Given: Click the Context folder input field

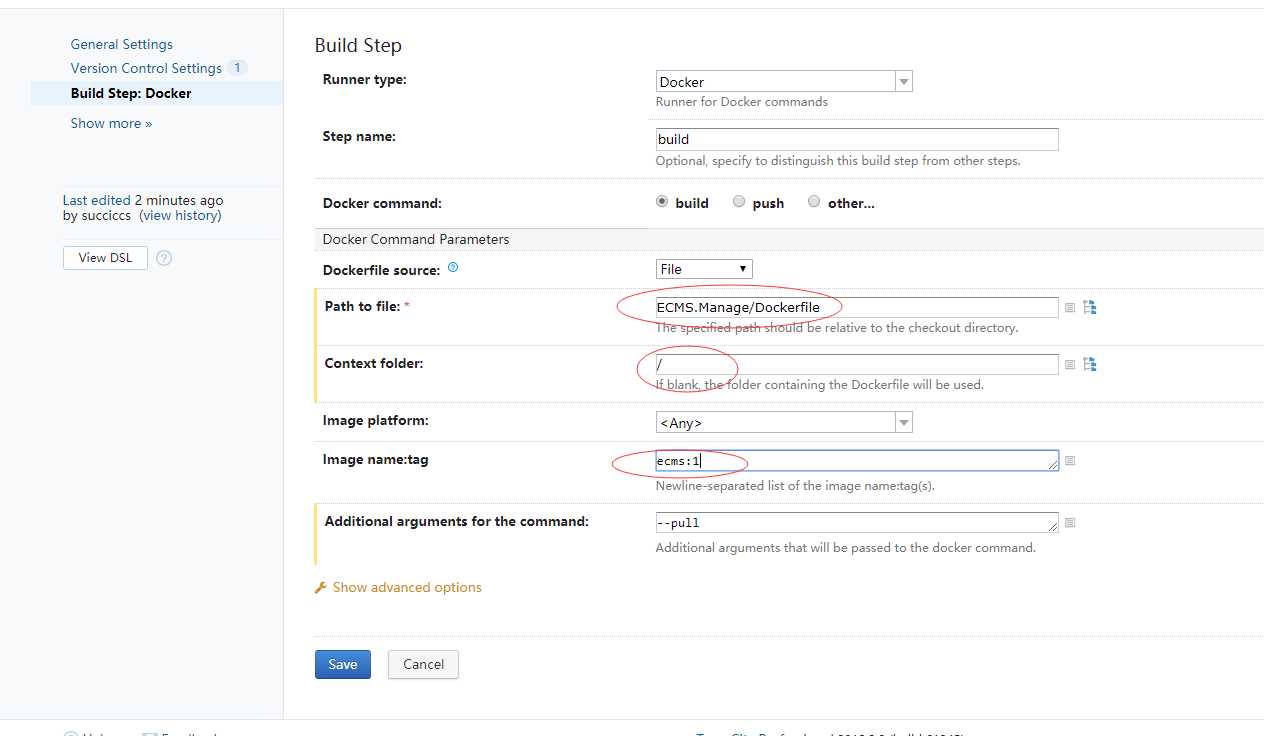Looking at the screenshot, I should 857,364.
